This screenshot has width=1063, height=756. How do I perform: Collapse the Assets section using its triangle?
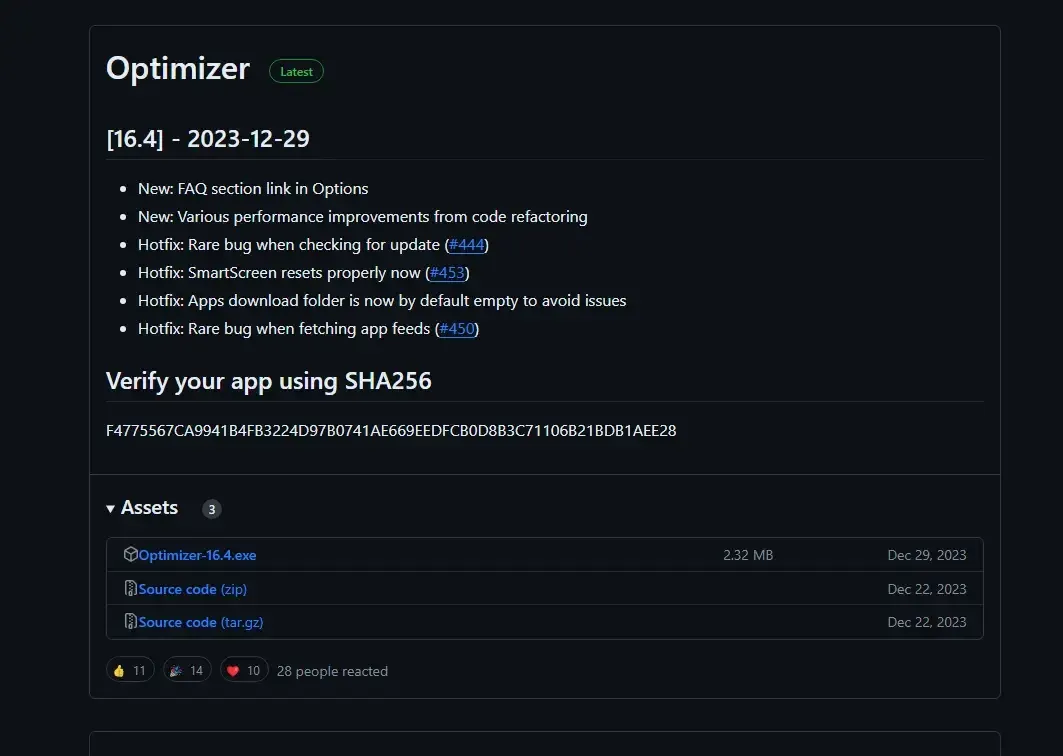click(111, 509)
